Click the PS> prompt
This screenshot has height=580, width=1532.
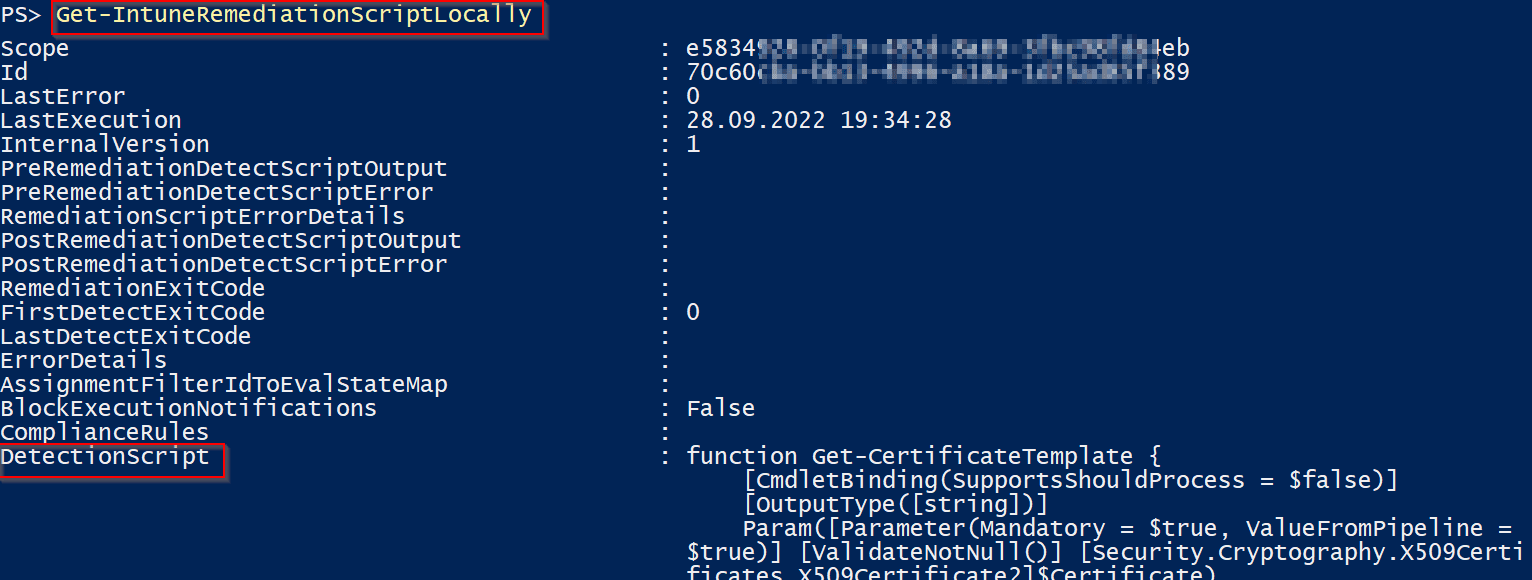coord(22,15)
